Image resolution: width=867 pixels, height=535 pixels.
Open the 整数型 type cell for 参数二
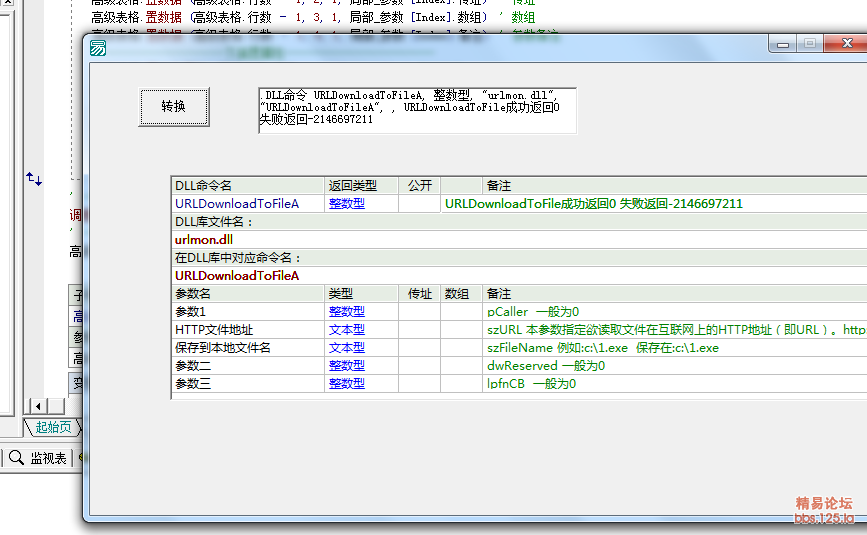[347, 366]
